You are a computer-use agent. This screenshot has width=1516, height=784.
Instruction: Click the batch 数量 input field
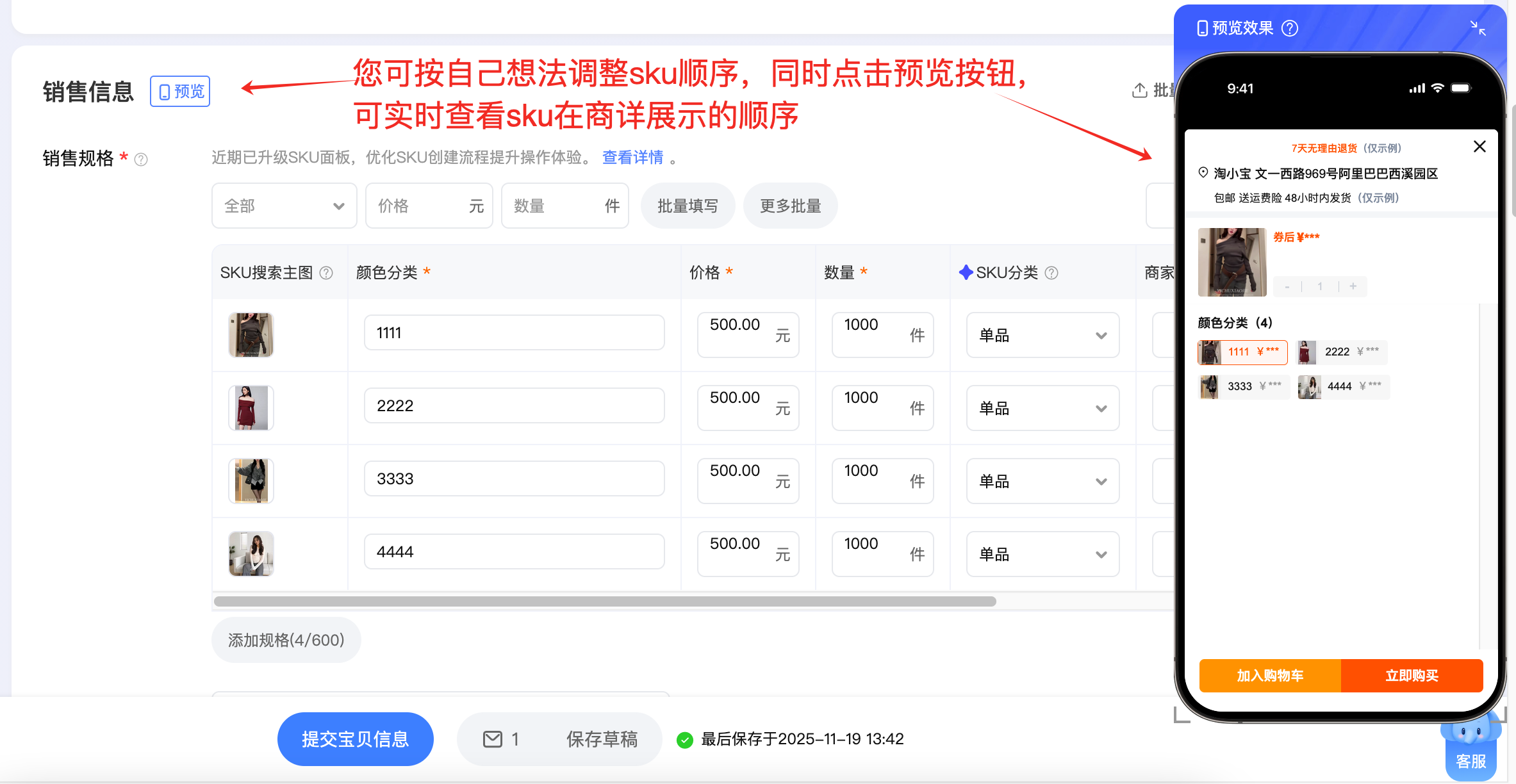(564, 206)
